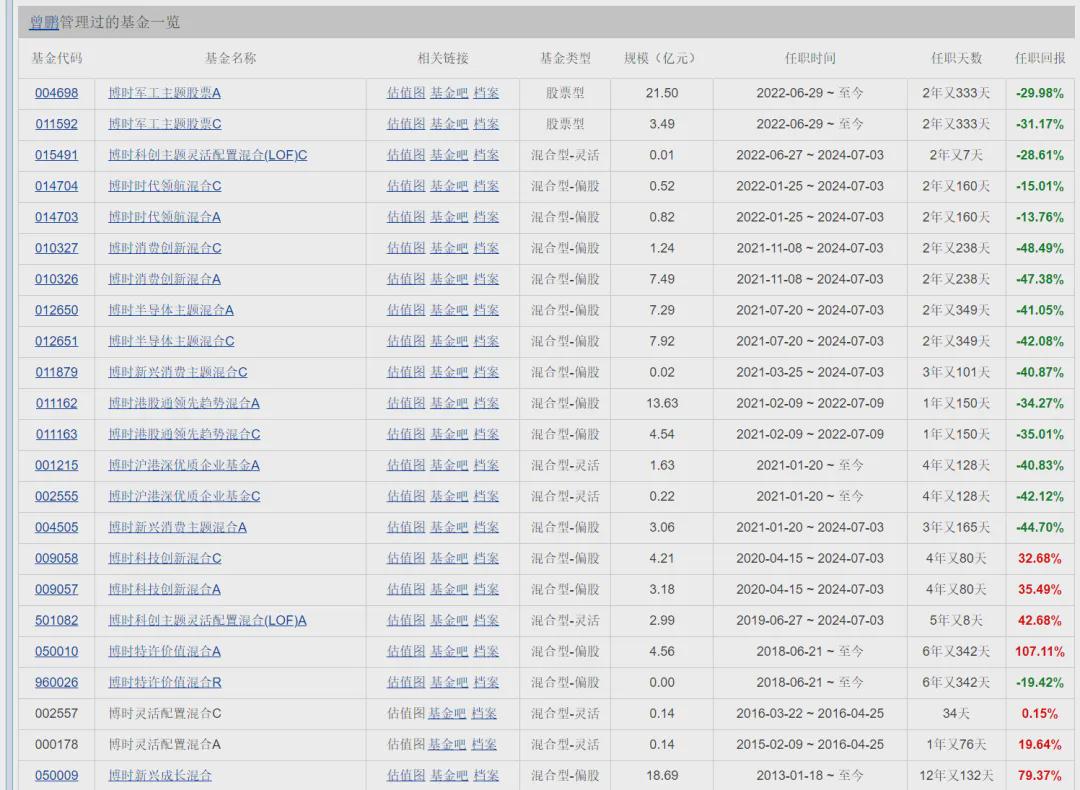The height and width of the screenshot is (790, 1080).
Task: Open fund code 015491 link
Action: coord(56,155)
